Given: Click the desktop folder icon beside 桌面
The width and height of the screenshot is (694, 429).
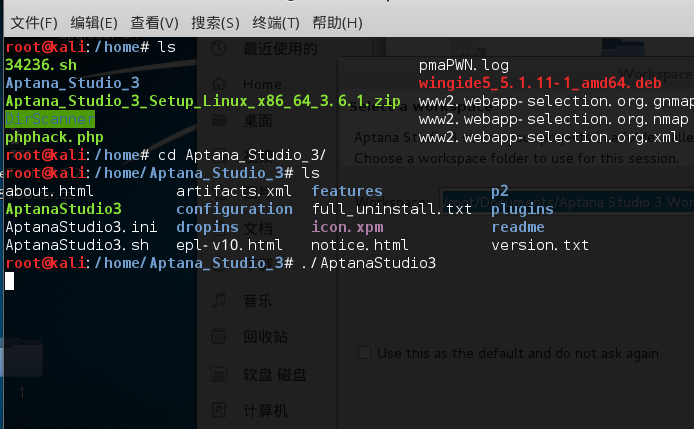Looking at the screenshot, I should click(x=219, y=120).
